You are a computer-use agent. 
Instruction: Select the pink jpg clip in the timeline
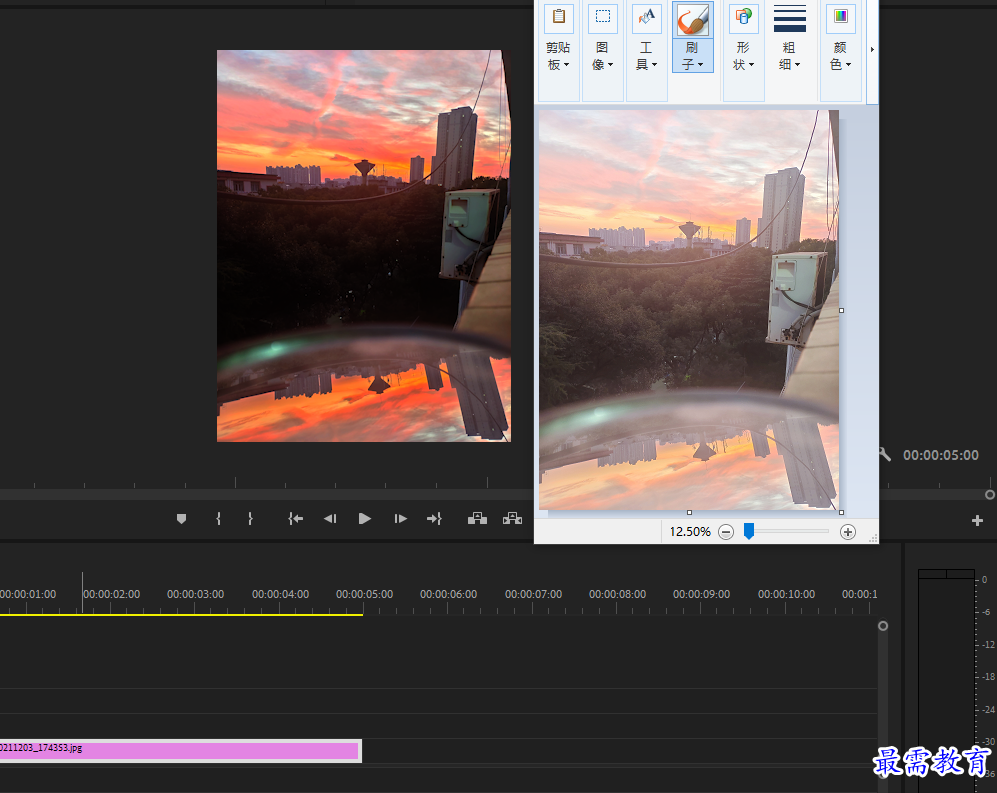pyautogui.click(x=181, y=751)
